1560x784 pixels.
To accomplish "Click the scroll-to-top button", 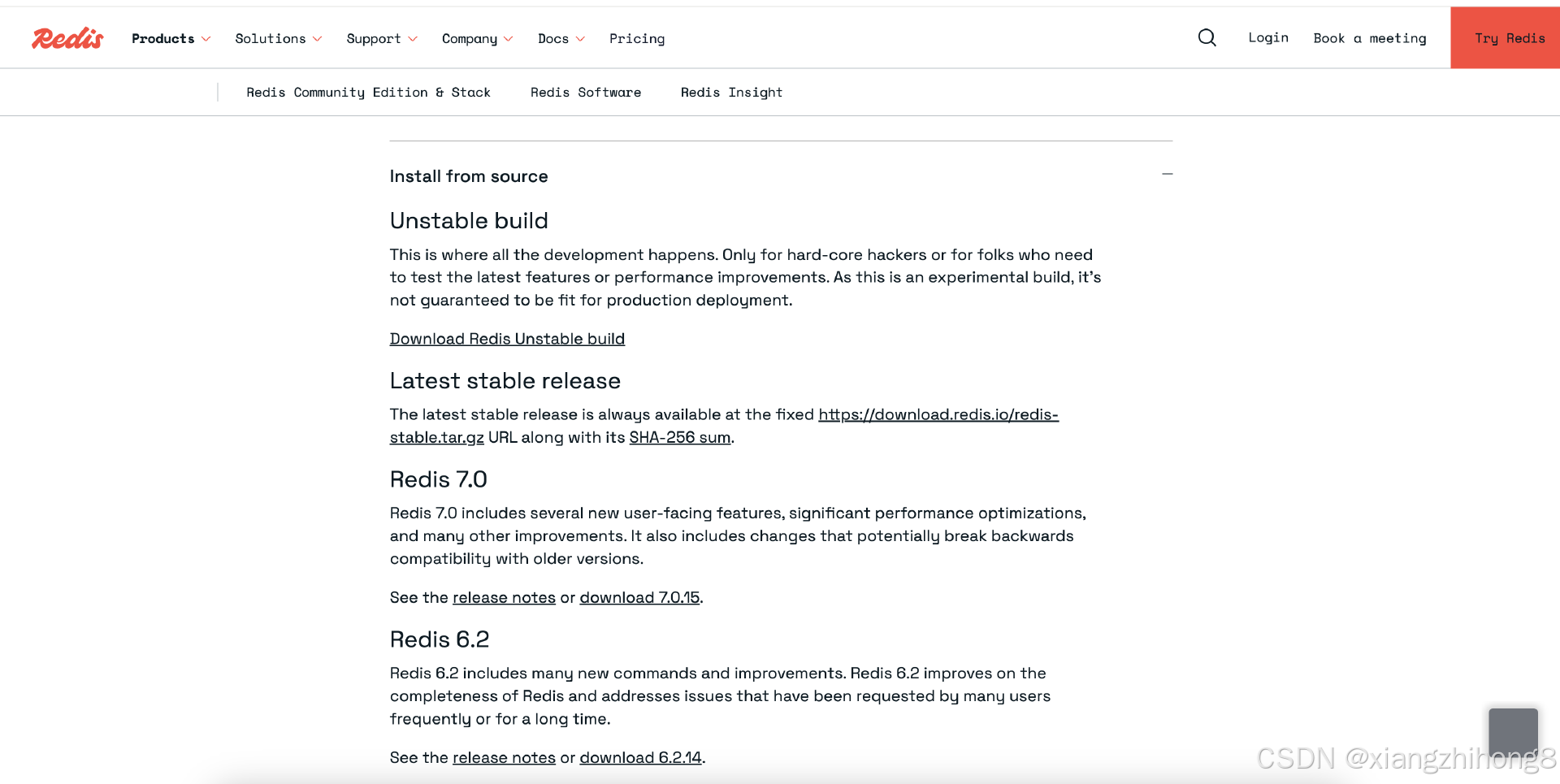I will coord(1513,732).
